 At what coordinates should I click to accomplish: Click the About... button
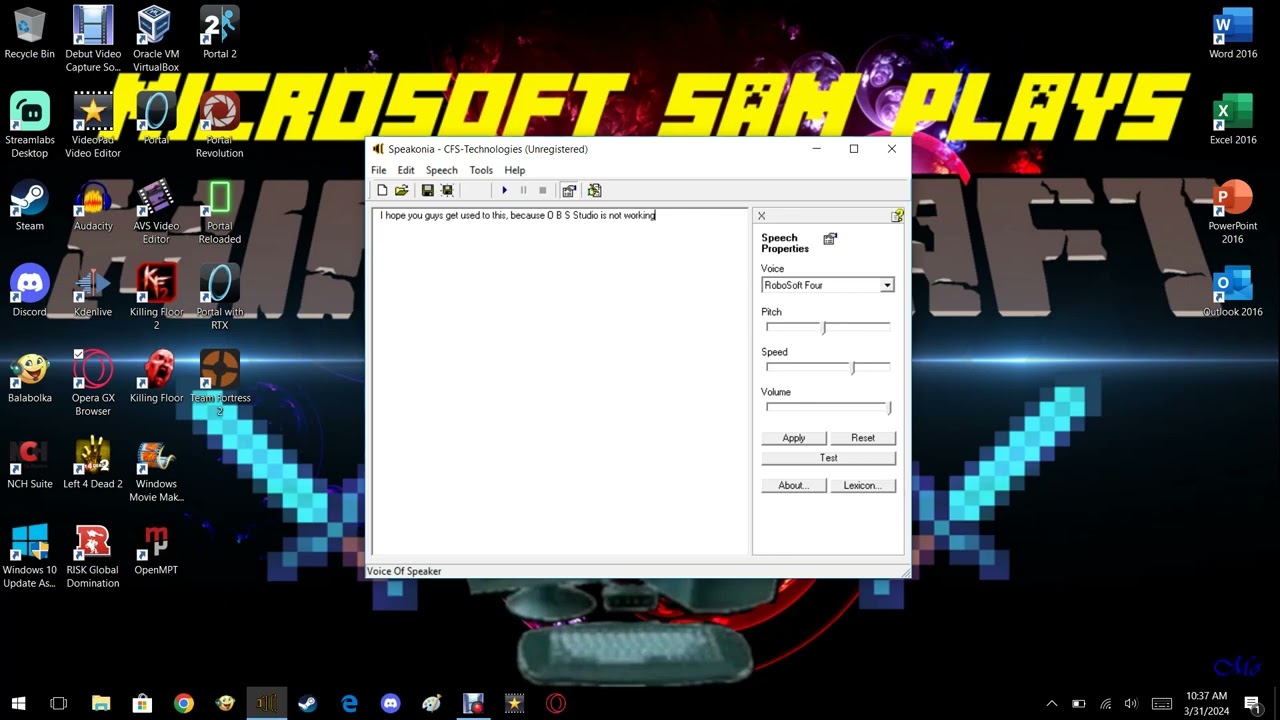click(794, 485)
